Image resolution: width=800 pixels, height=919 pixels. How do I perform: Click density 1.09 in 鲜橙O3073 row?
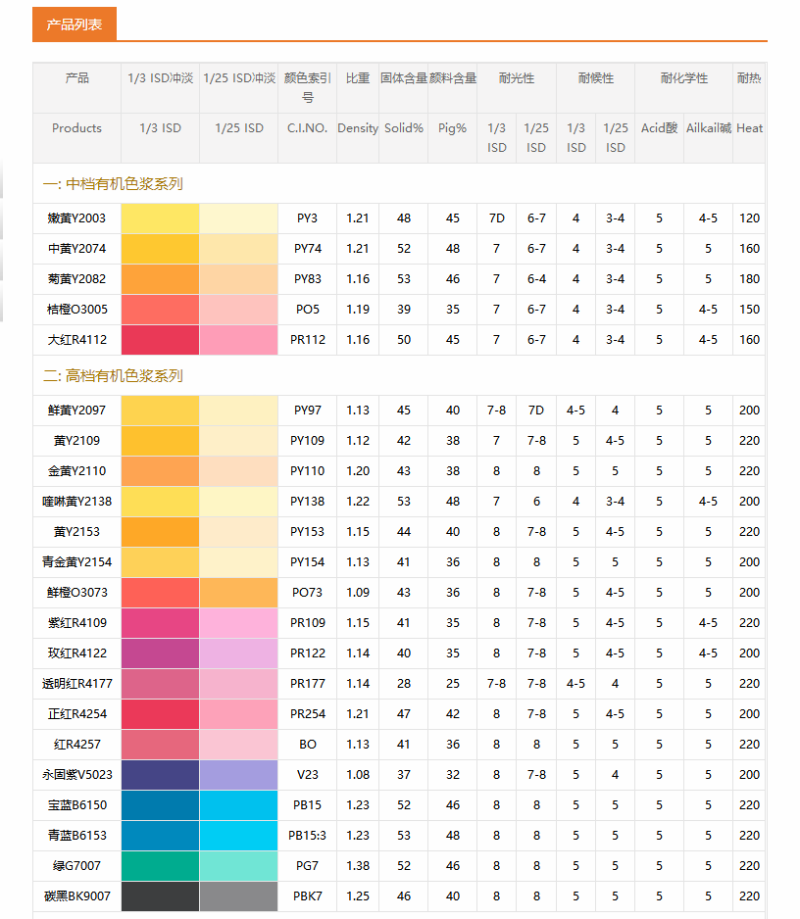358,593
